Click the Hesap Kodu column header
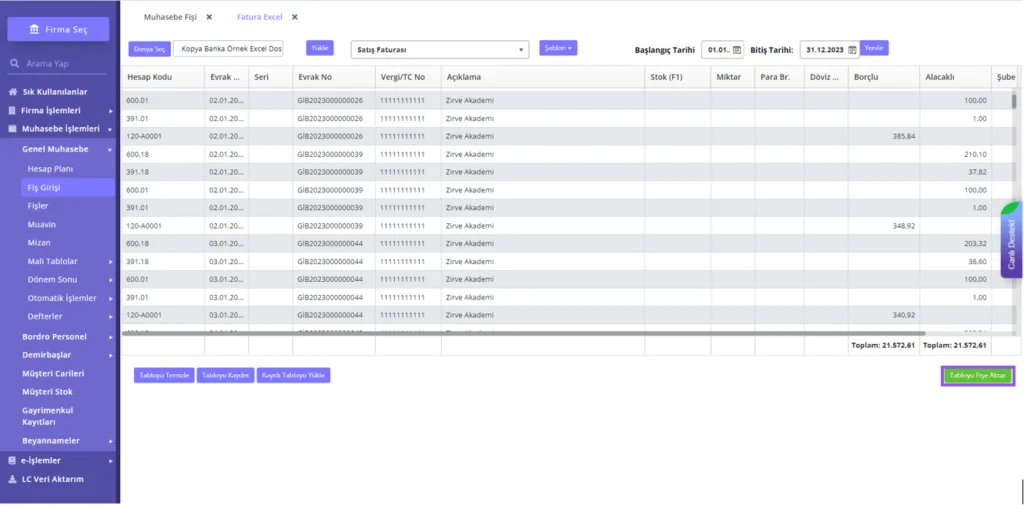Viewport: 1024px width, 505px height. tap(163, 77)
